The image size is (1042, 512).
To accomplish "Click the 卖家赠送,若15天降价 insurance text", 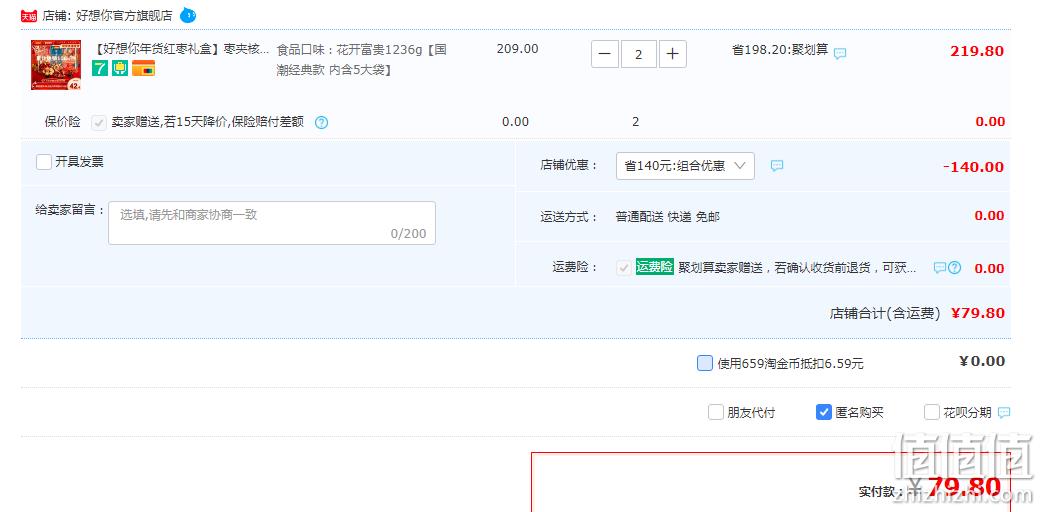I will point(207,122).
